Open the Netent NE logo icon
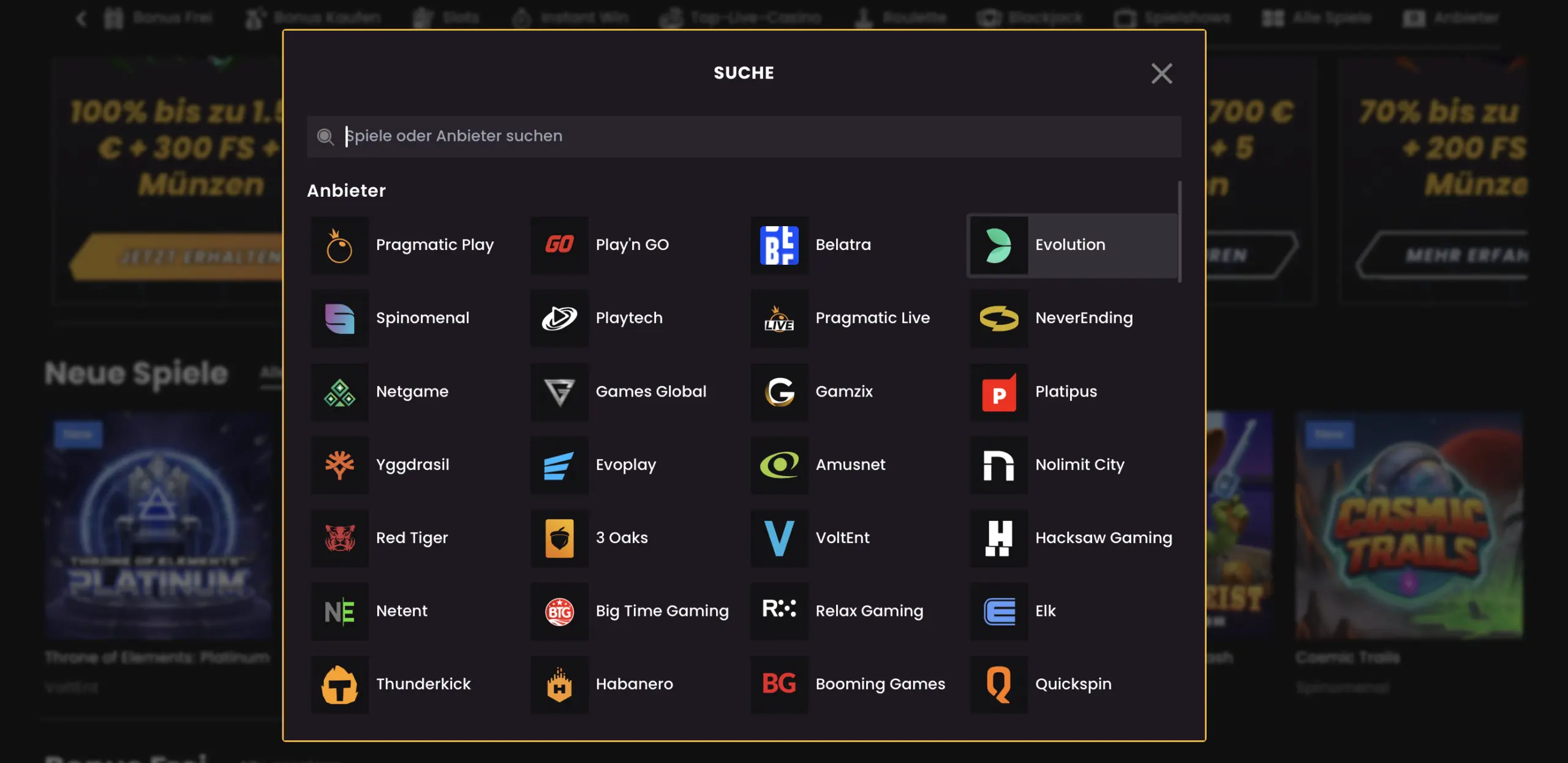This screenshot has width=1568, height=763. [x=339, y=611]
